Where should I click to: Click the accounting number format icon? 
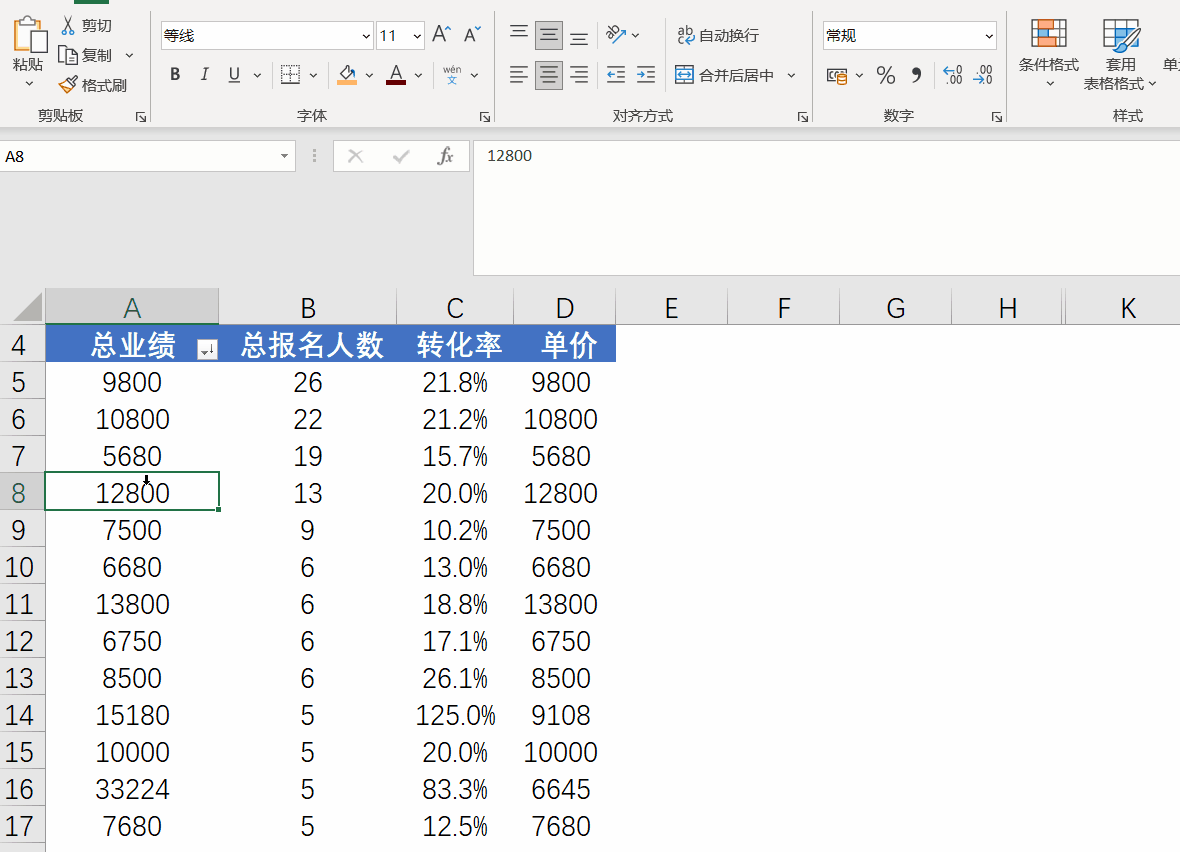[837, 75]
